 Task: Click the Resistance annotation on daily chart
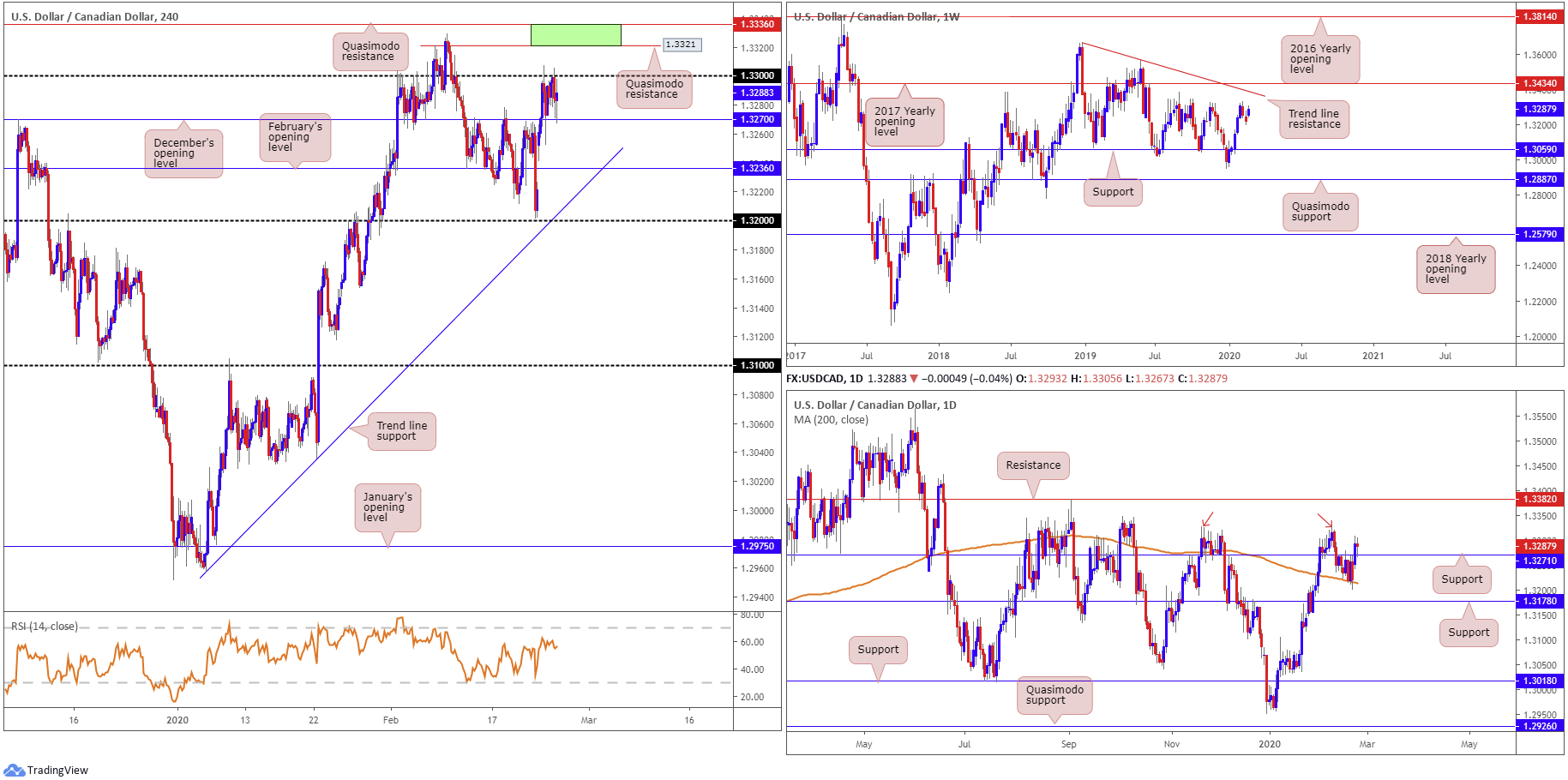tap(1033, 465)
